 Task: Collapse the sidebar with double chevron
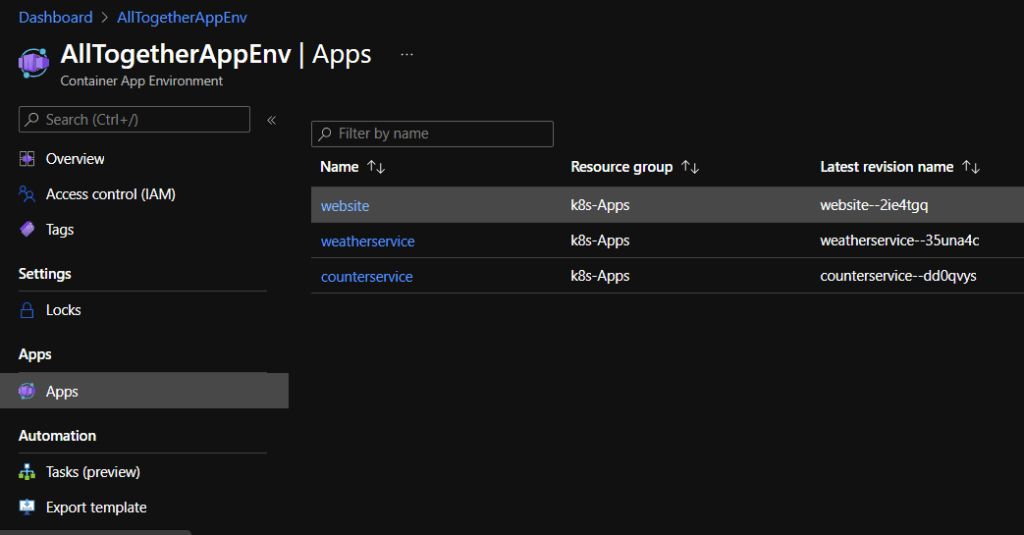click(x=271, y=120)
